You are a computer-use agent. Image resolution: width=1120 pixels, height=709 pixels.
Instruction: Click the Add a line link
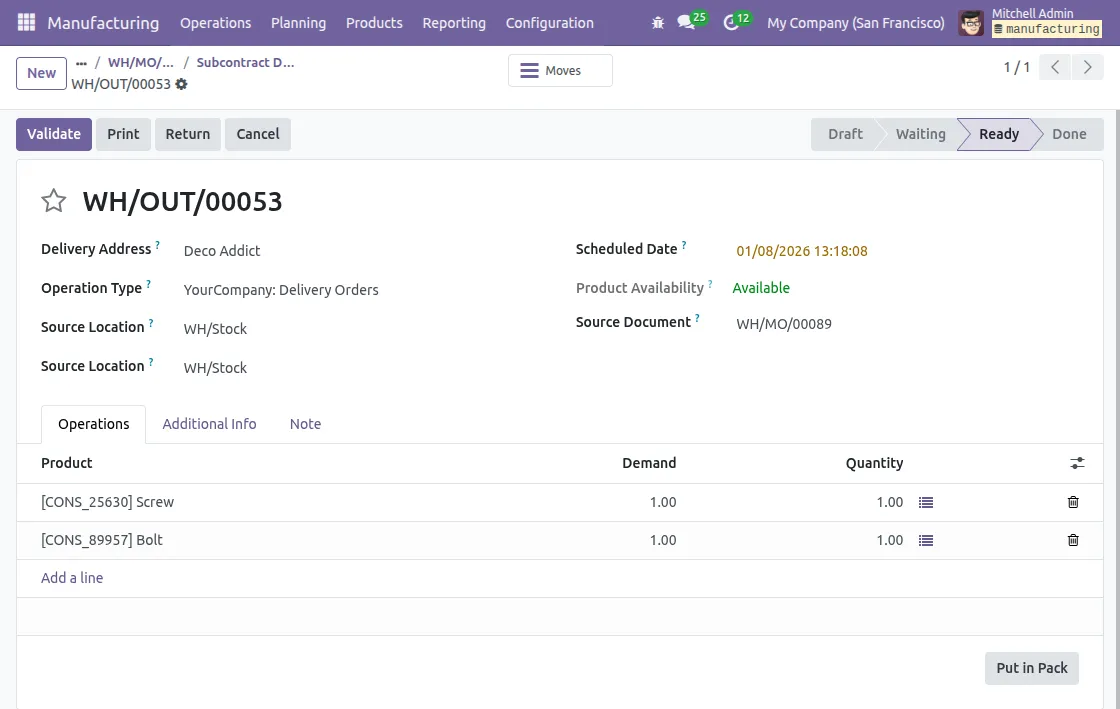72,578
